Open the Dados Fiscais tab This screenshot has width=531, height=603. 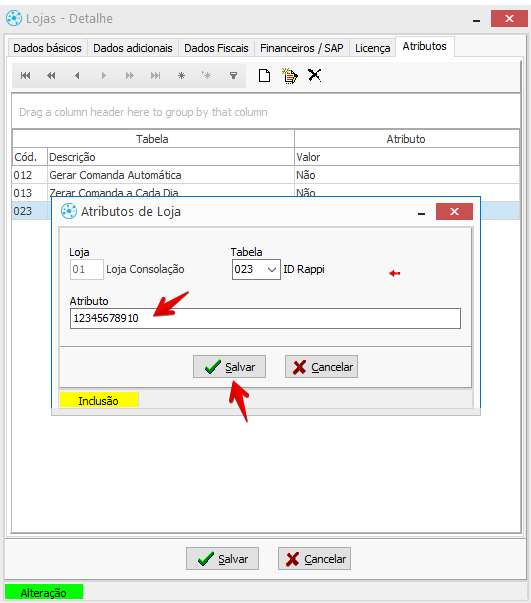[x=216, y=48]
